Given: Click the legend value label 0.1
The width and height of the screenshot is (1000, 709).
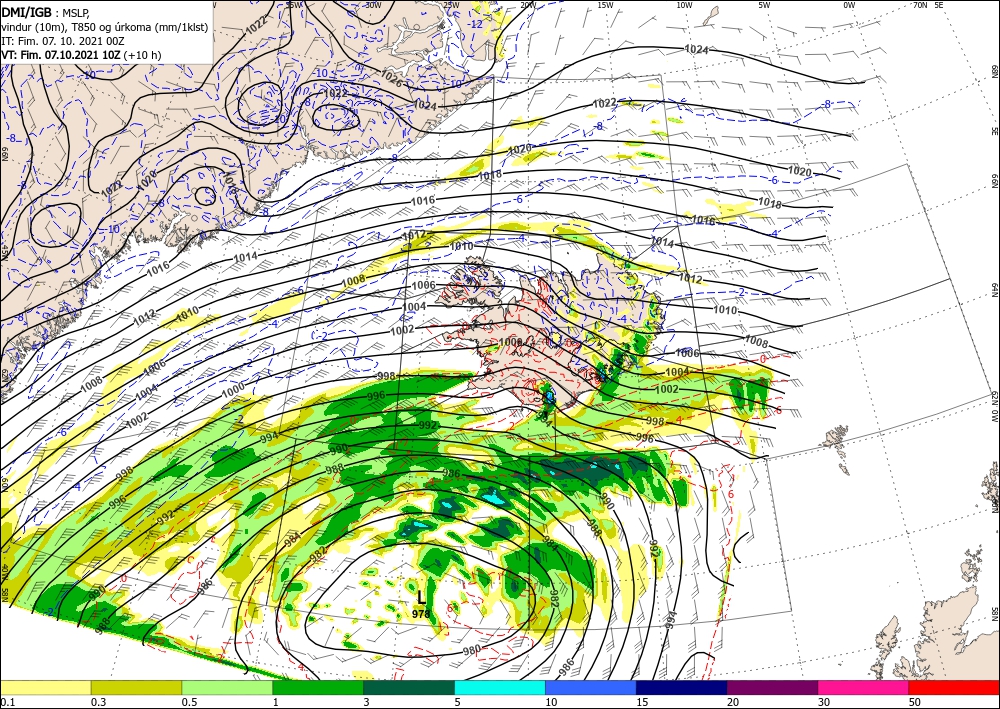Looking at the screenshot, I should tap(6, 702).
